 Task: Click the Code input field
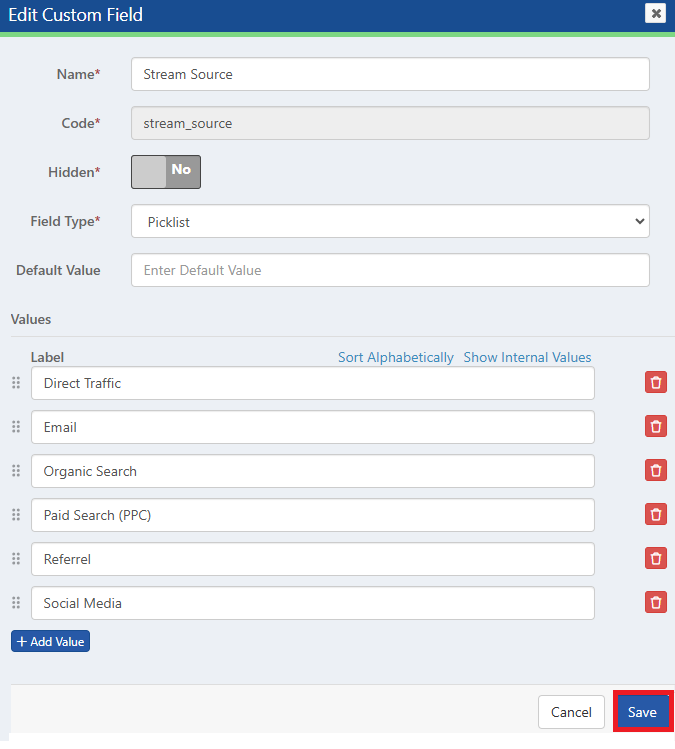tap(390, 123)
